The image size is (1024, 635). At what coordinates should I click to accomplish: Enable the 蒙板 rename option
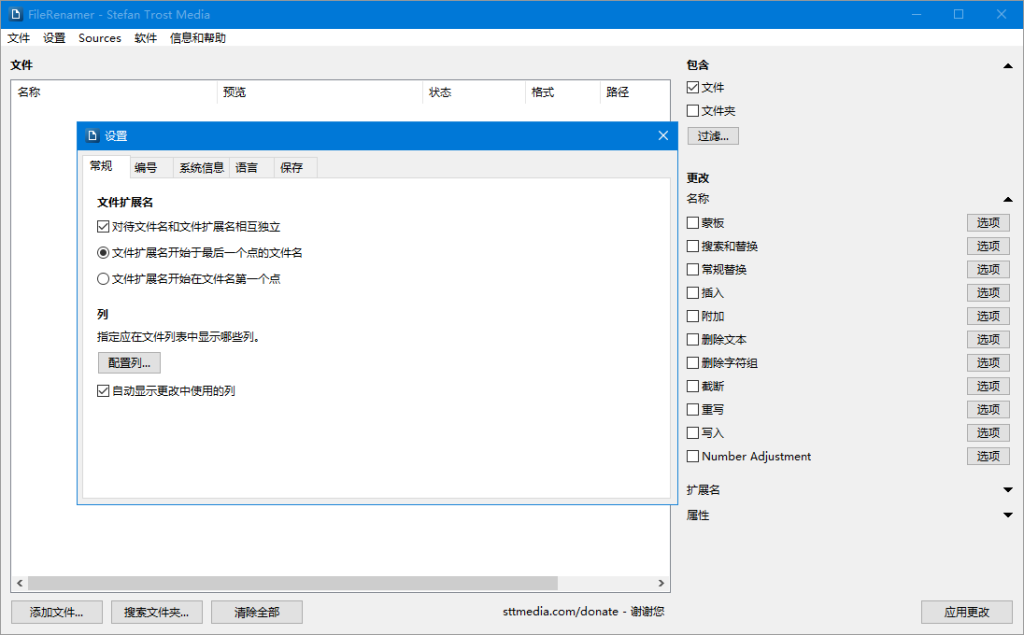pos(693,222)
